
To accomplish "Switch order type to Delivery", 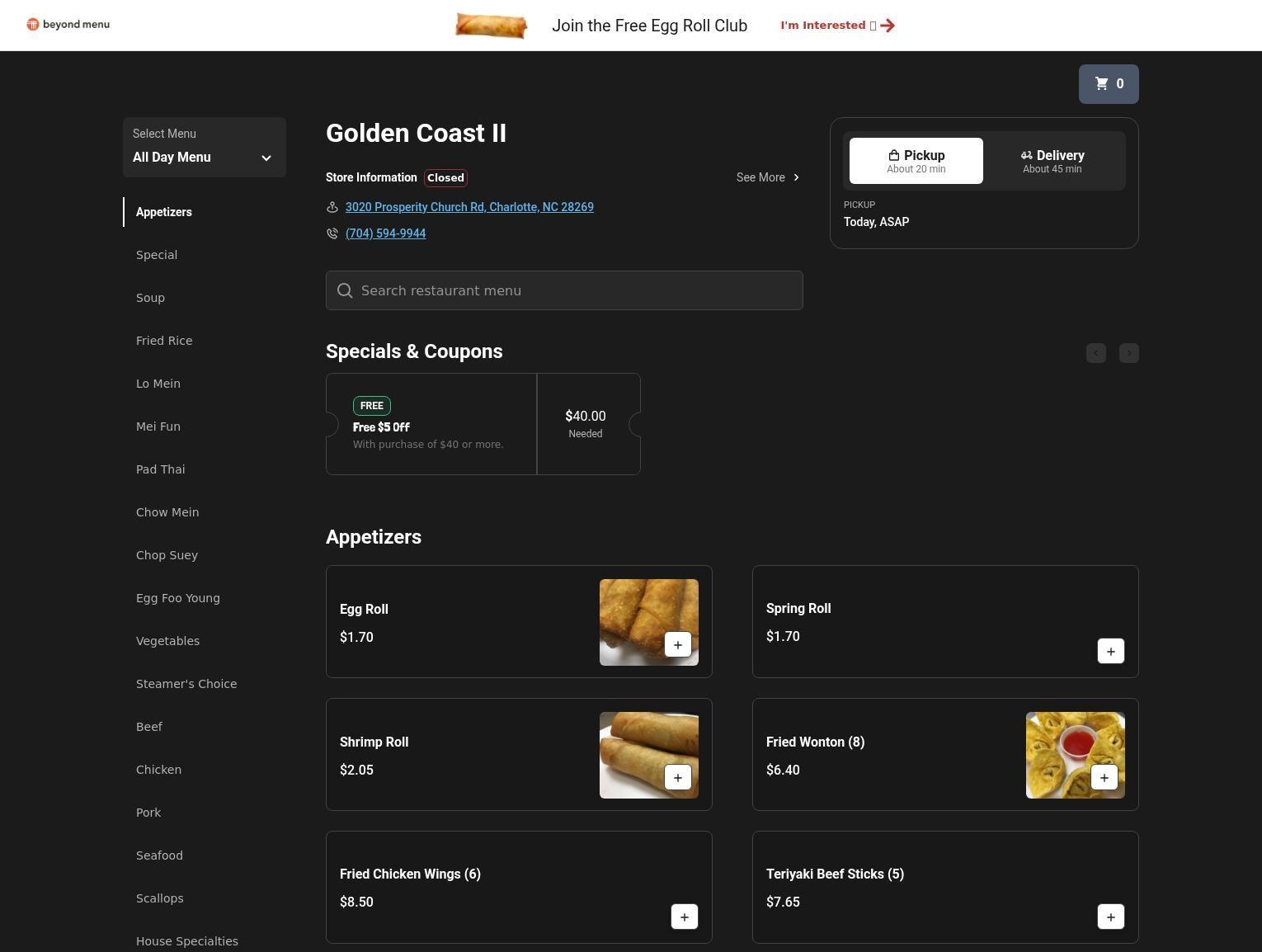I will pos(1052,161).
